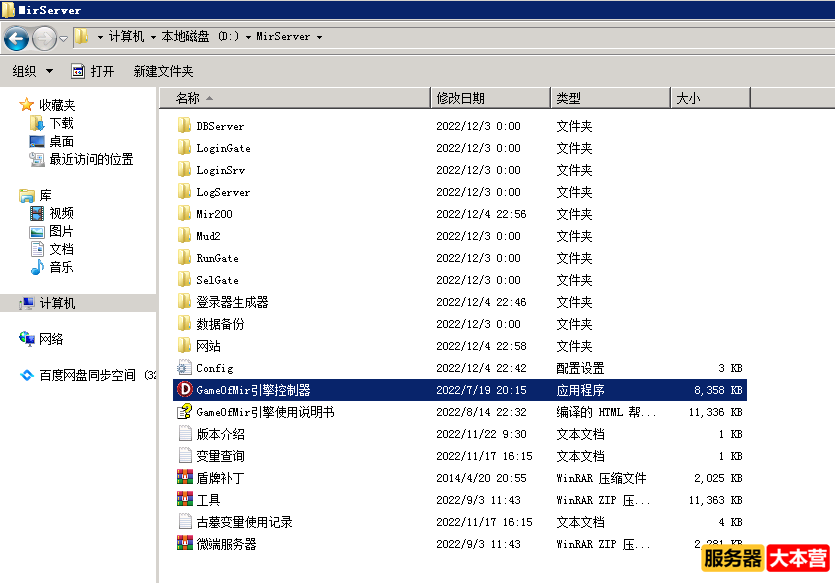Click the 工具 ZIP archive icon

tap(184, 500)
